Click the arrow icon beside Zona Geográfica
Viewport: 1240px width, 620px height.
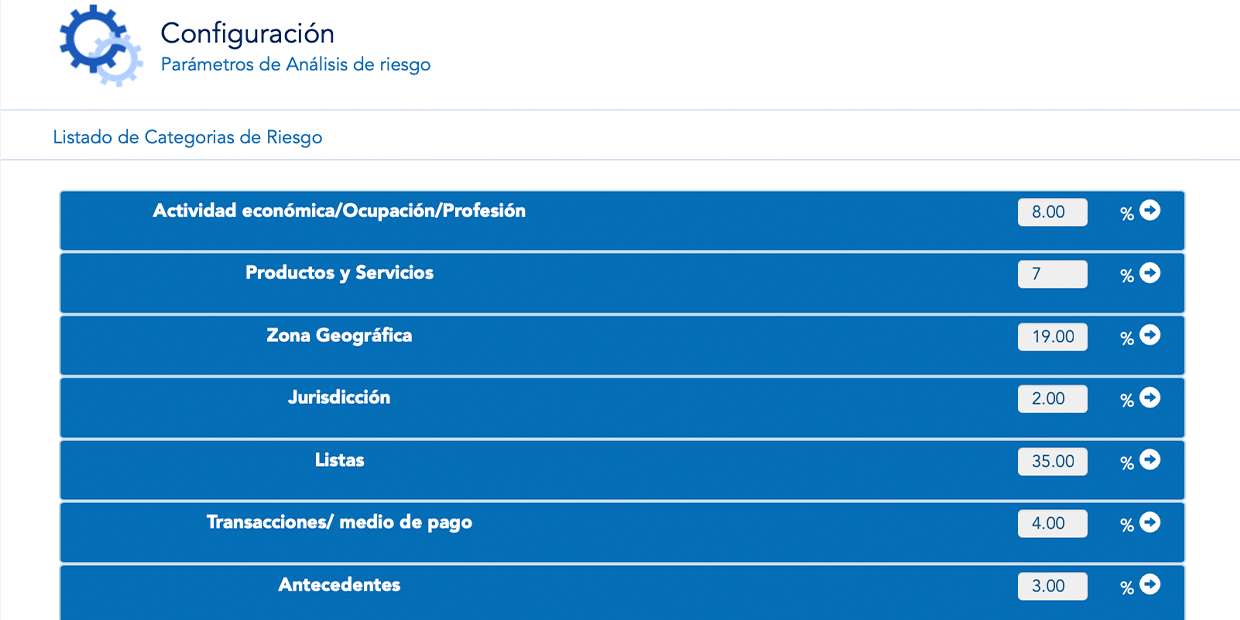(1150, 335)
